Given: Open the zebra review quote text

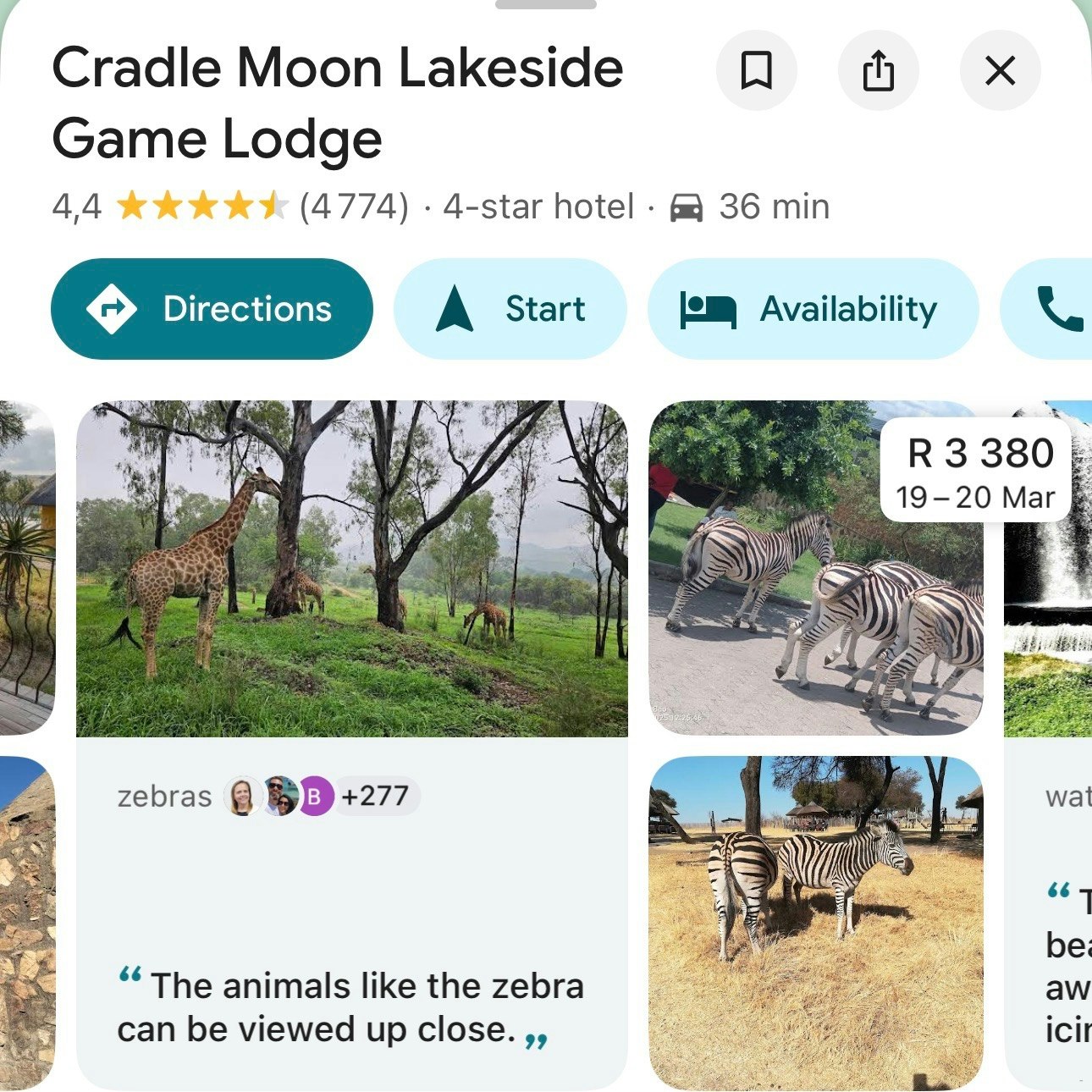Looking at the screenshot, I should click(x=350, y=1007).
